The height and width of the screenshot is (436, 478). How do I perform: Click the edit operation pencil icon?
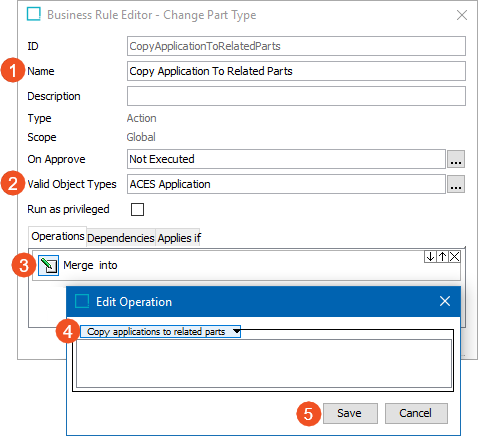click(49, 265)
